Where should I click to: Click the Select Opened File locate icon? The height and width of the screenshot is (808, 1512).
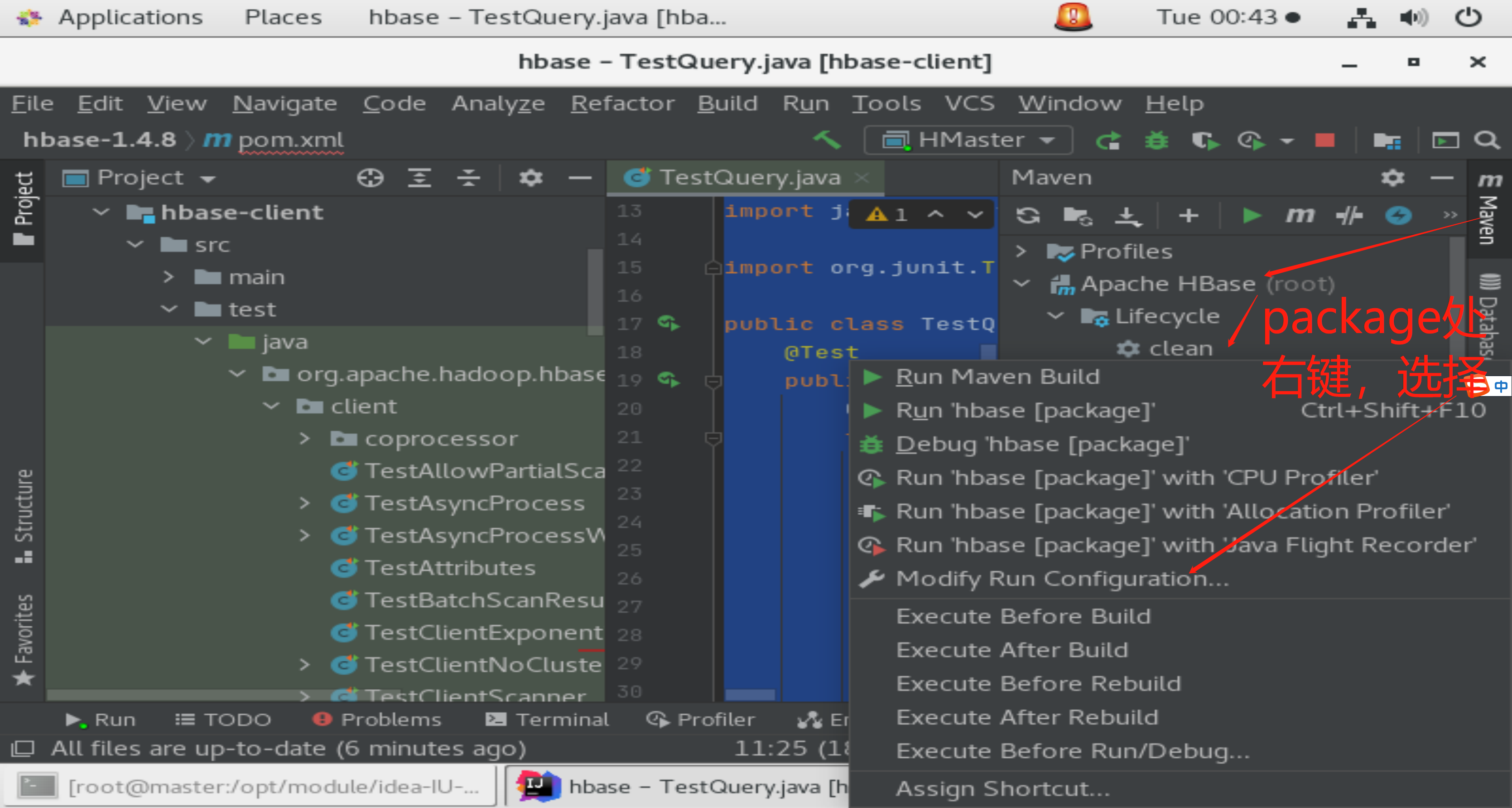(x=371, y=177)
